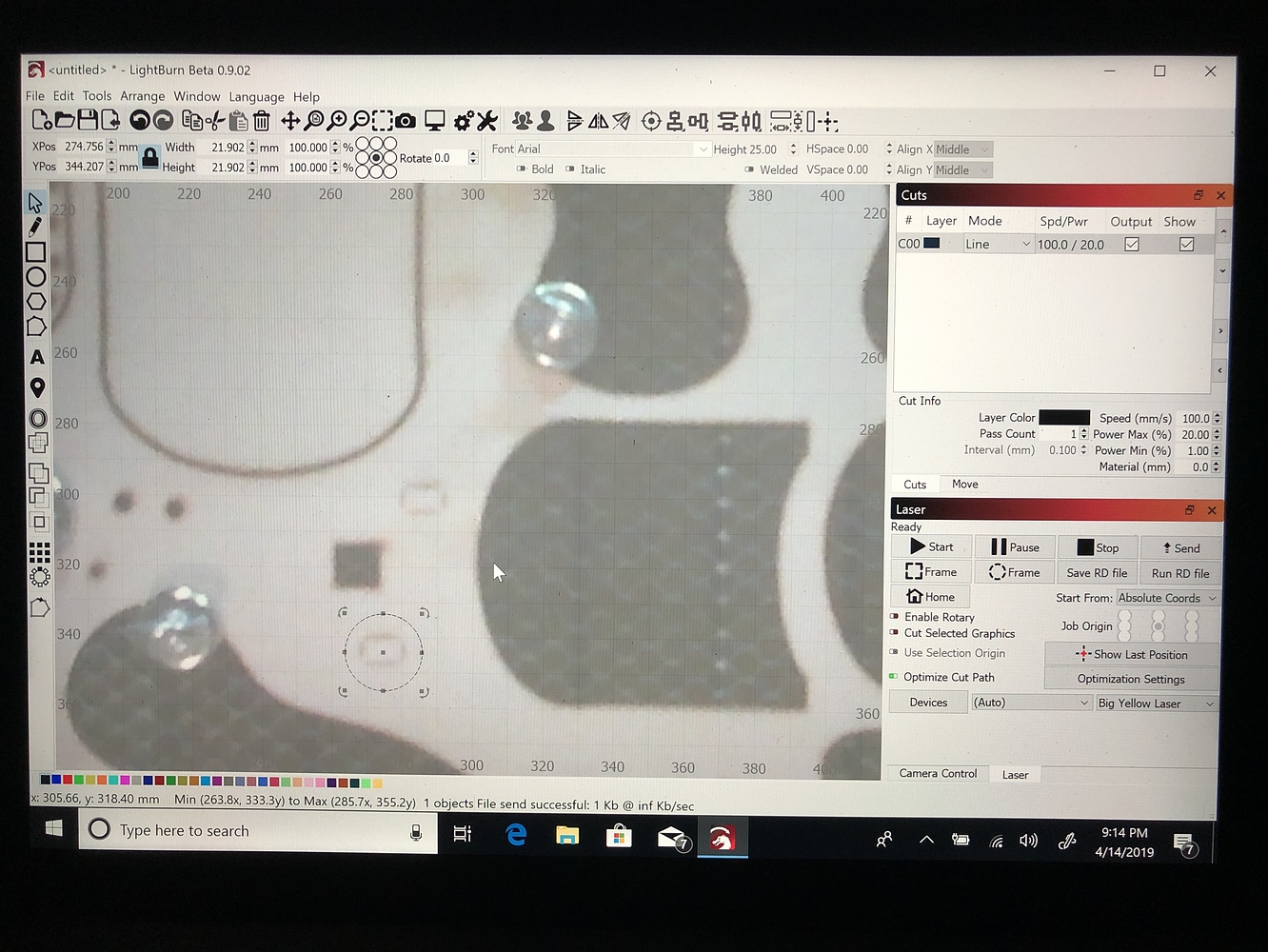
Task: Open the Mode dropdown set to Line
Action: (997, 244)
